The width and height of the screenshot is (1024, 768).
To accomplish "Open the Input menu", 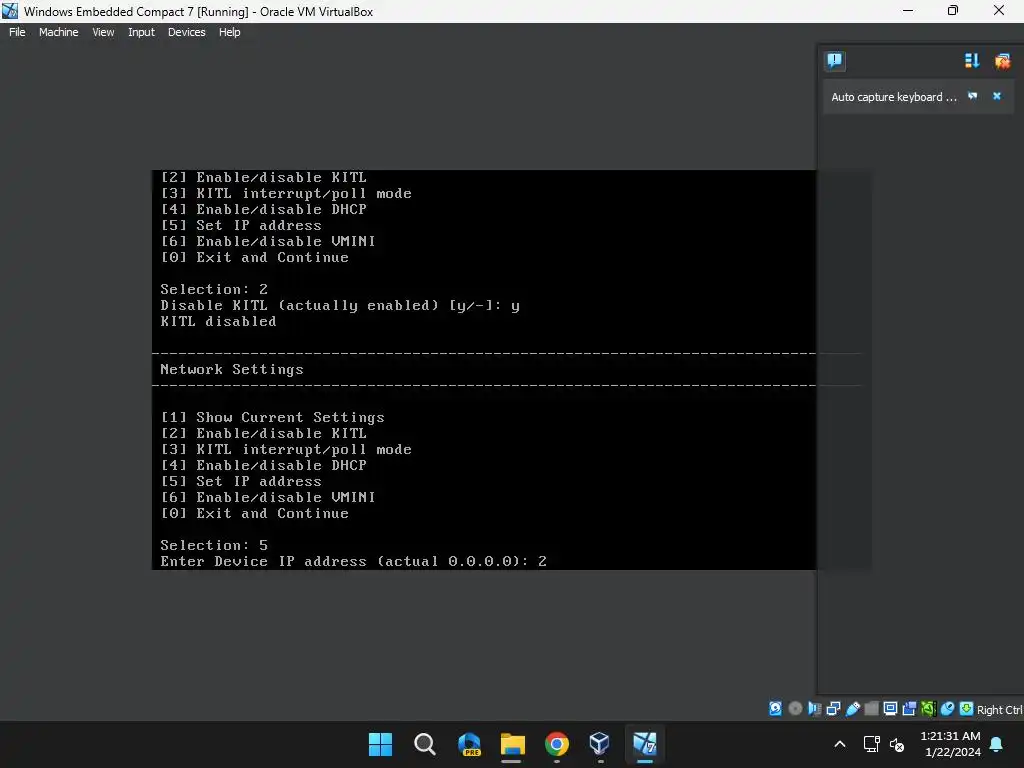I will click(x=141, y=32).
